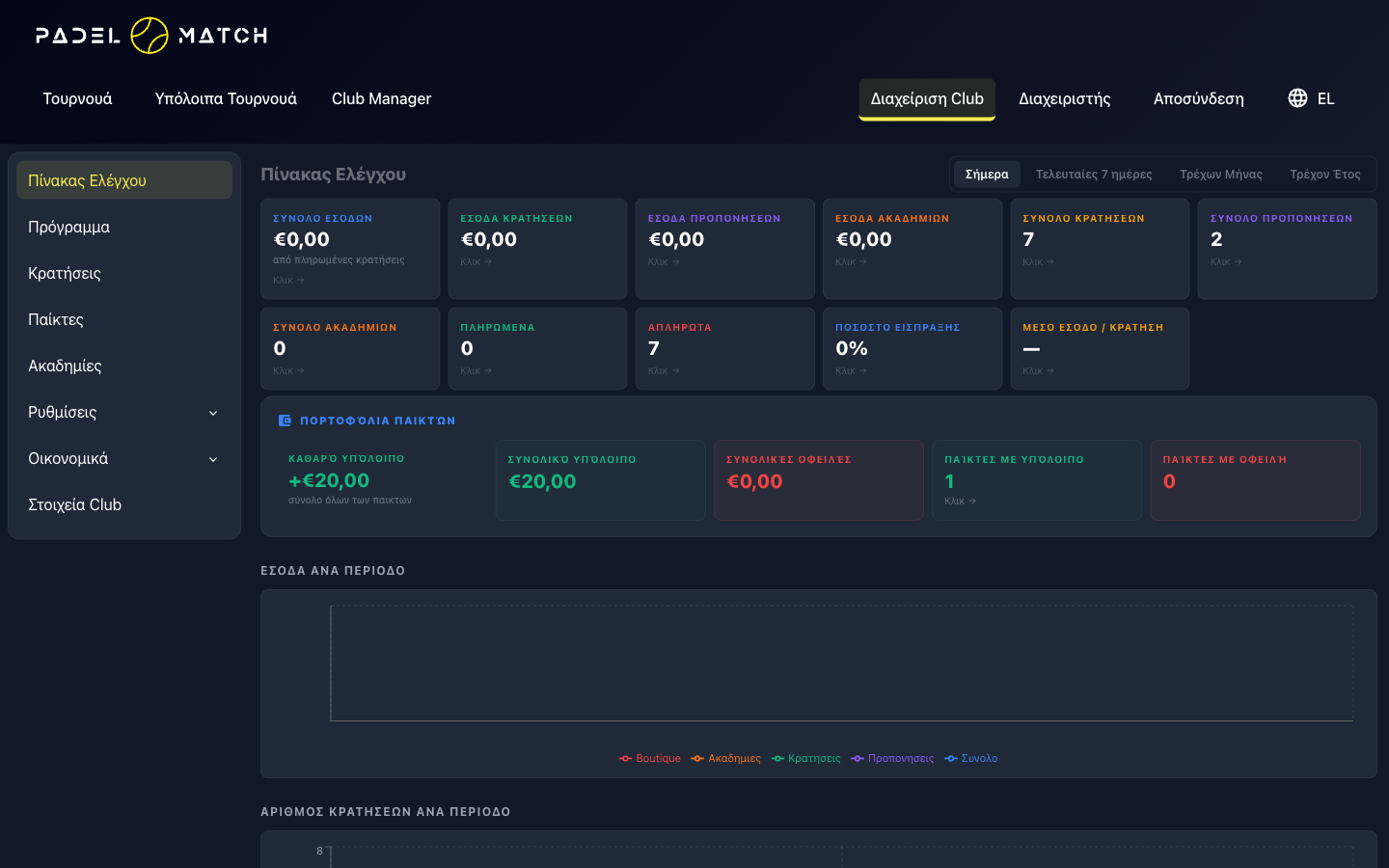Click the Padel Match tennis ball logo
Screen dimensions: 1389x868
[150, 36]
